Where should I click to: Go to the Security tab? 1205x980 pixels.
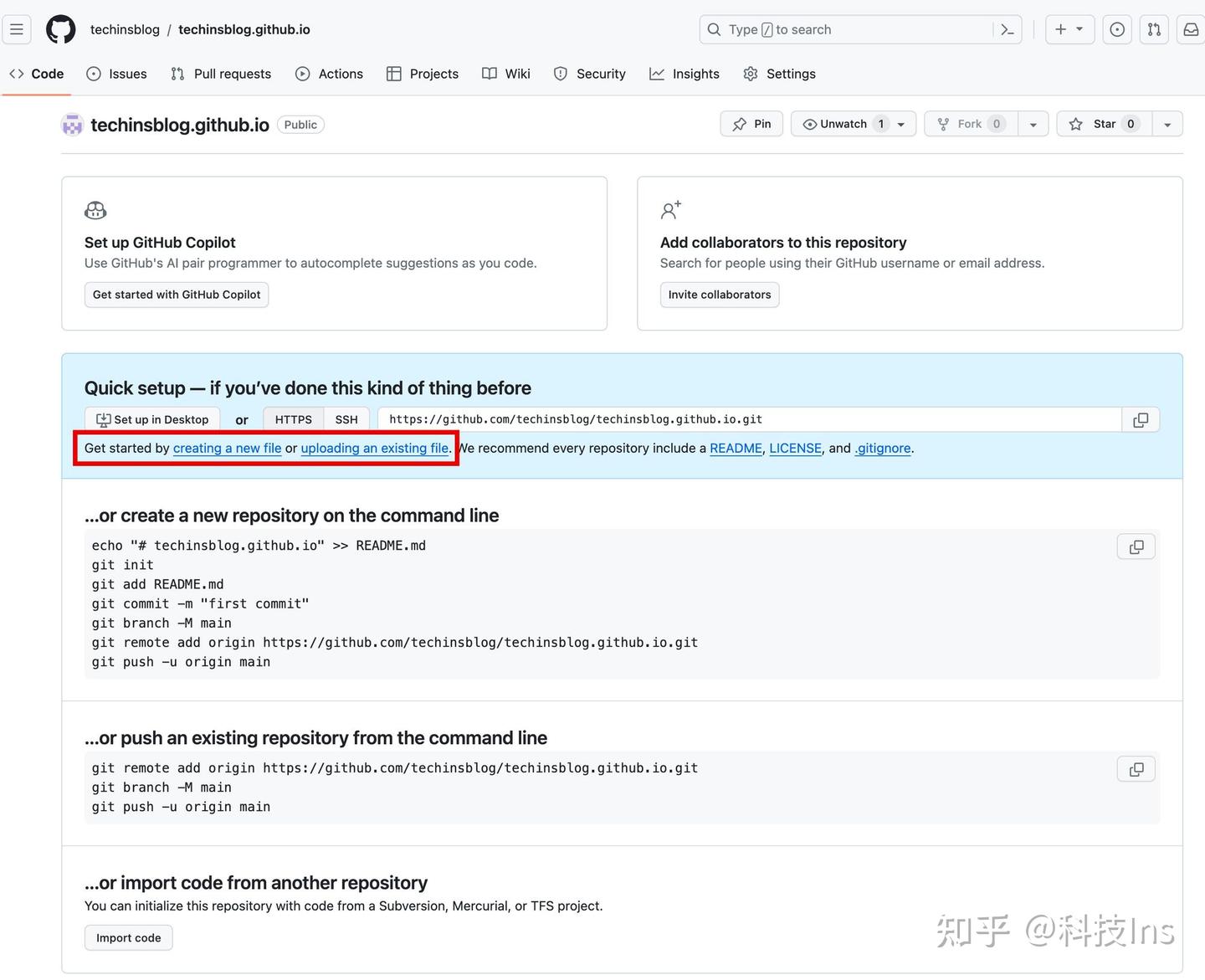[590, 74]
